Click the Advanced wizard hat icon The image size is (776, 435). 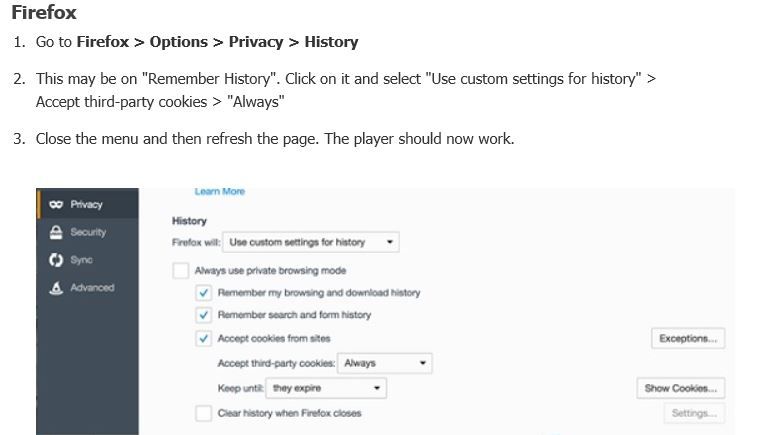pos(56,288)
